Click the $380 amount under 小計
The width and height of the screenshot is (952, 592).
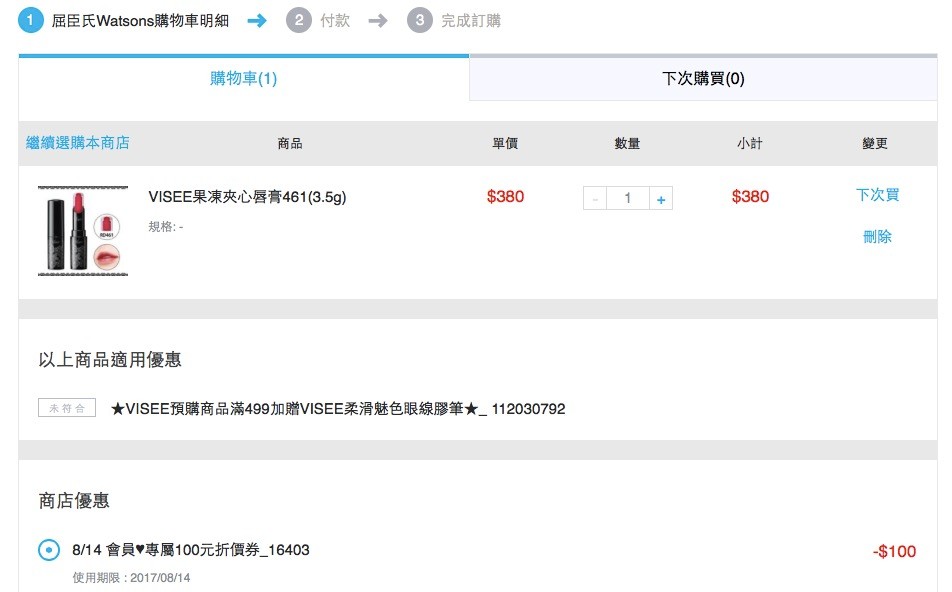click(750, 197)
